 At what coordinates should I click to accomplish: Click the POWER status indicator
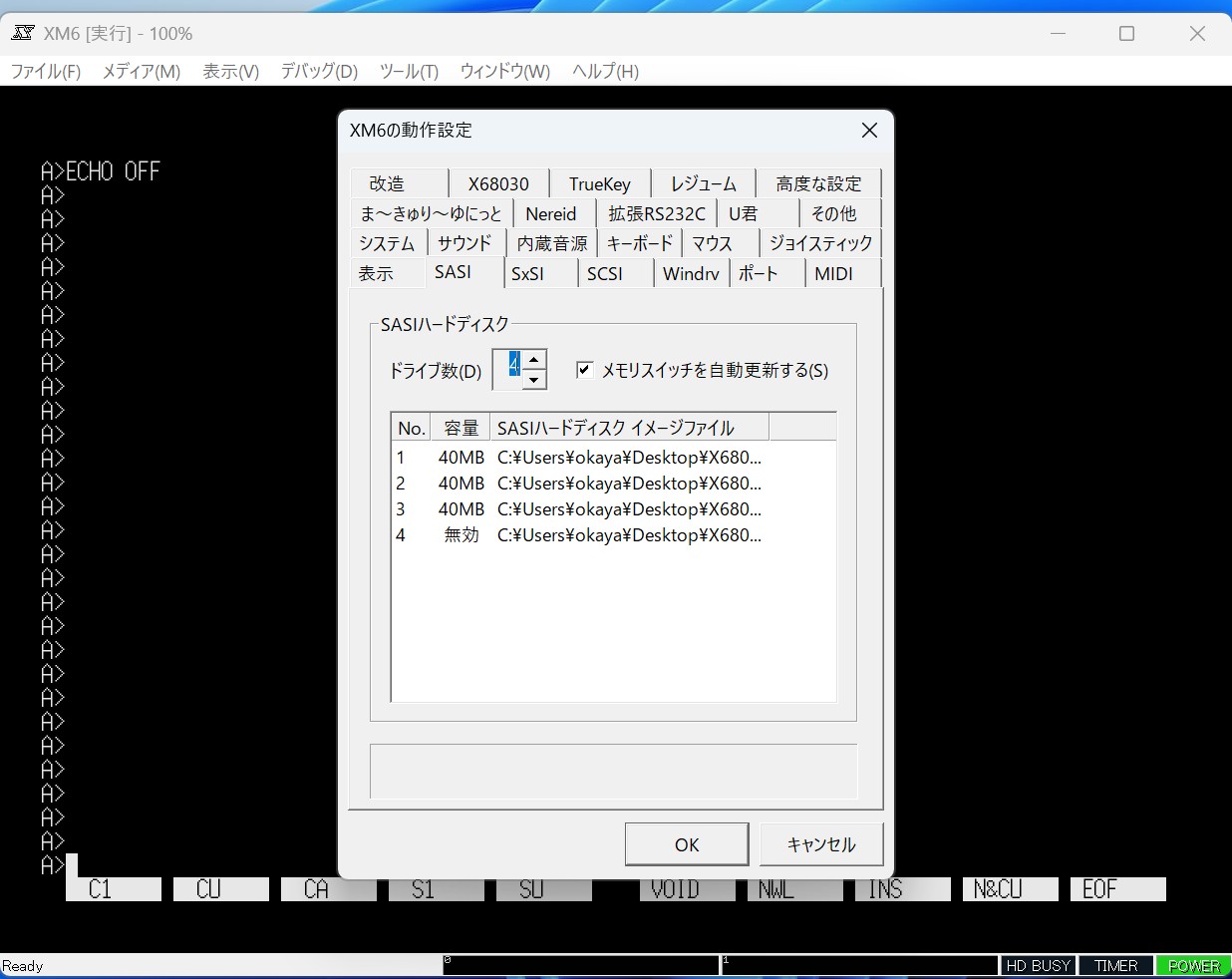[x=1194, y=965]
